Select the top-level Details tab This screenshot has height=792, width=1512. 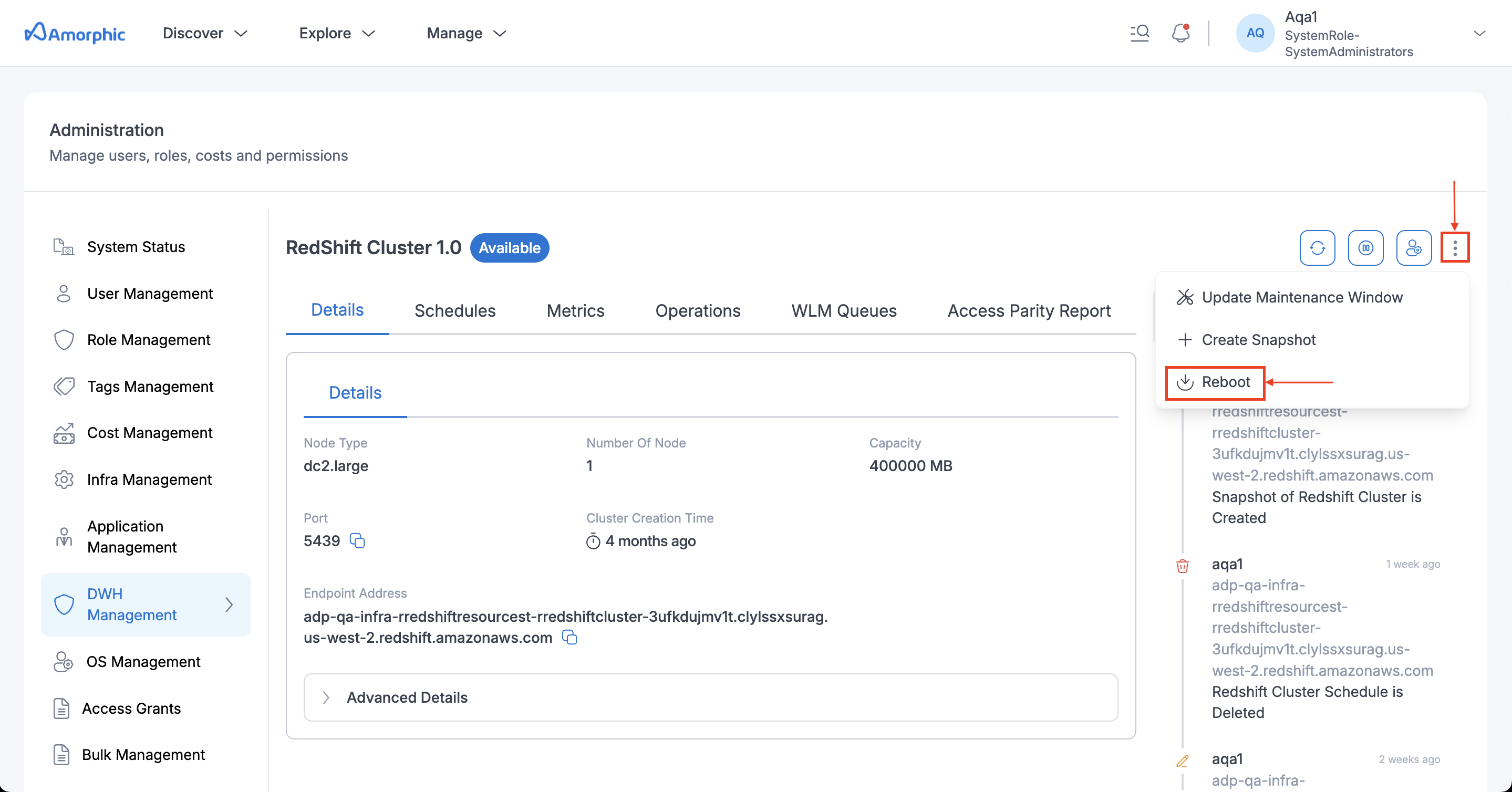point(337,310)
